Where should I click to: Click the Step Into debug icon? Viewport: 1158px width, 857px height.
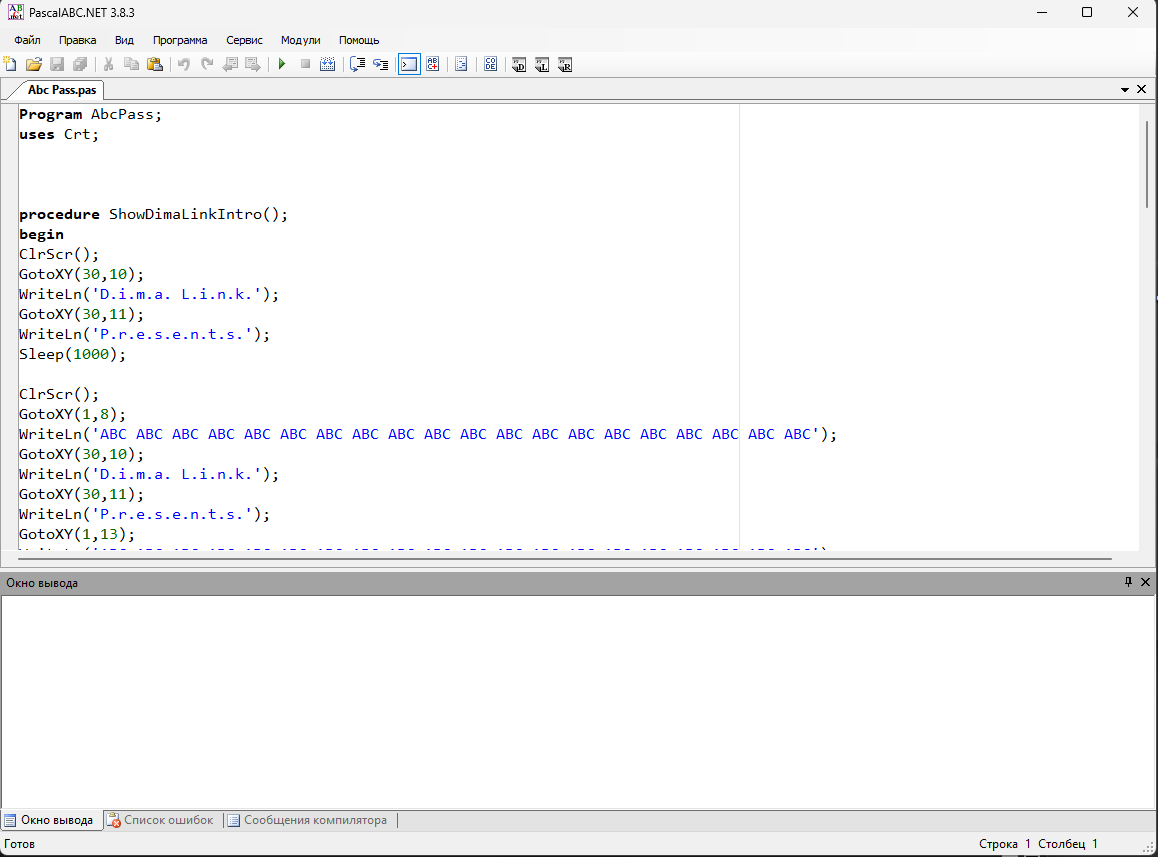coord(380,64)
